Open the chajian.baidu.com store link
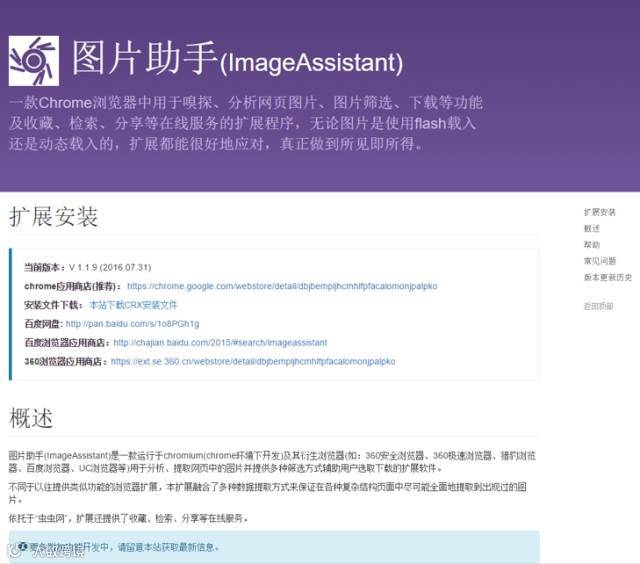This screenshot has width=640, height=564. pyautogui.click(x=220, y=342)
